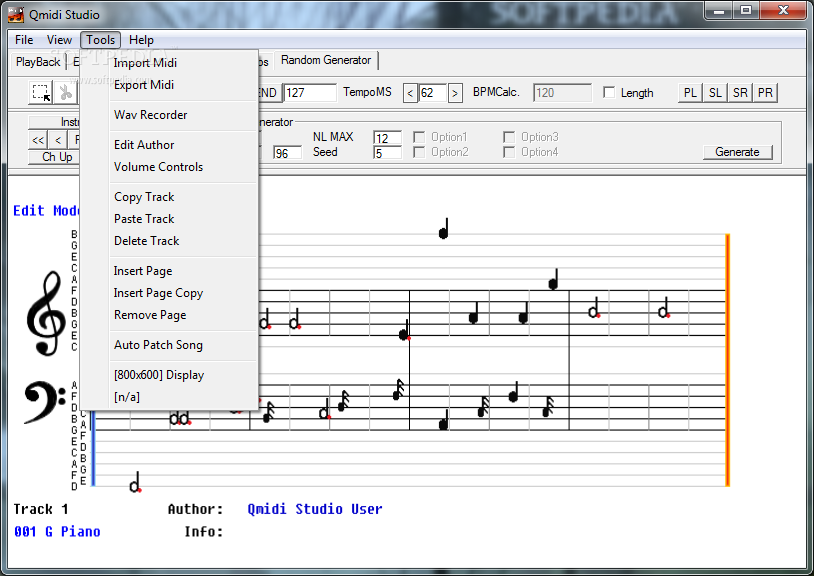Toggle the Option4 checkbox
This screenshot has height=576, width=814.
tap(509, 152)
